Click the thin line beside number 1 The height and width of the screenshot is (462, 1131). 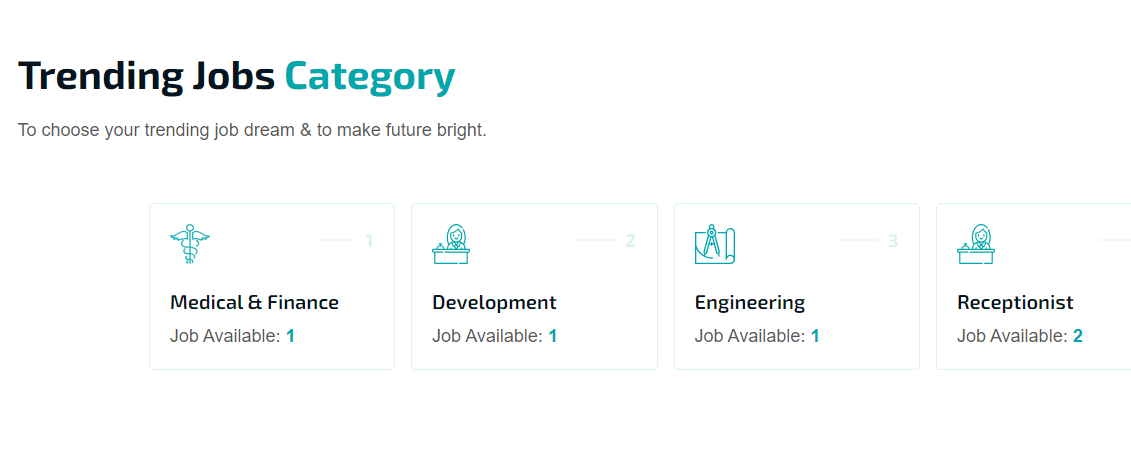point(335,240)
